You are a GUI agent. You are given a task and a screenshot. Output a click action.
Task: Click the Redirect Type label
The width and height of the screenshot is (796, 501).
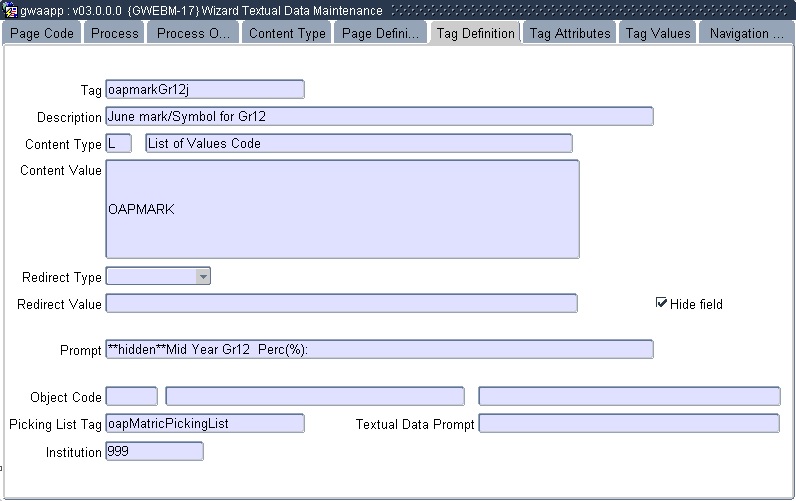(x=62, y=278)
